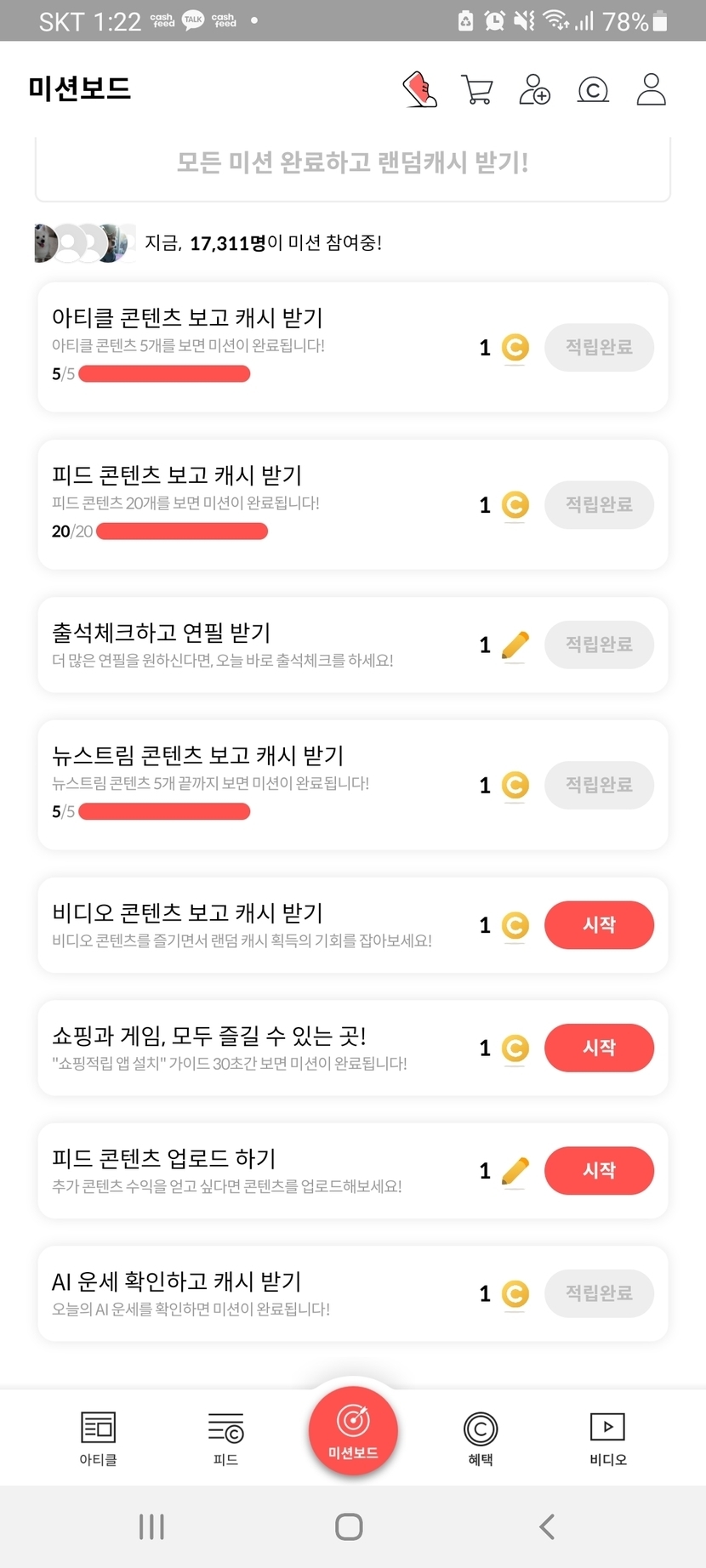Image resolution: width=706 pixels, height=1568 pixels.
Task: Select the center 미션보드 tab button
Action: (x=353, y=1431)
